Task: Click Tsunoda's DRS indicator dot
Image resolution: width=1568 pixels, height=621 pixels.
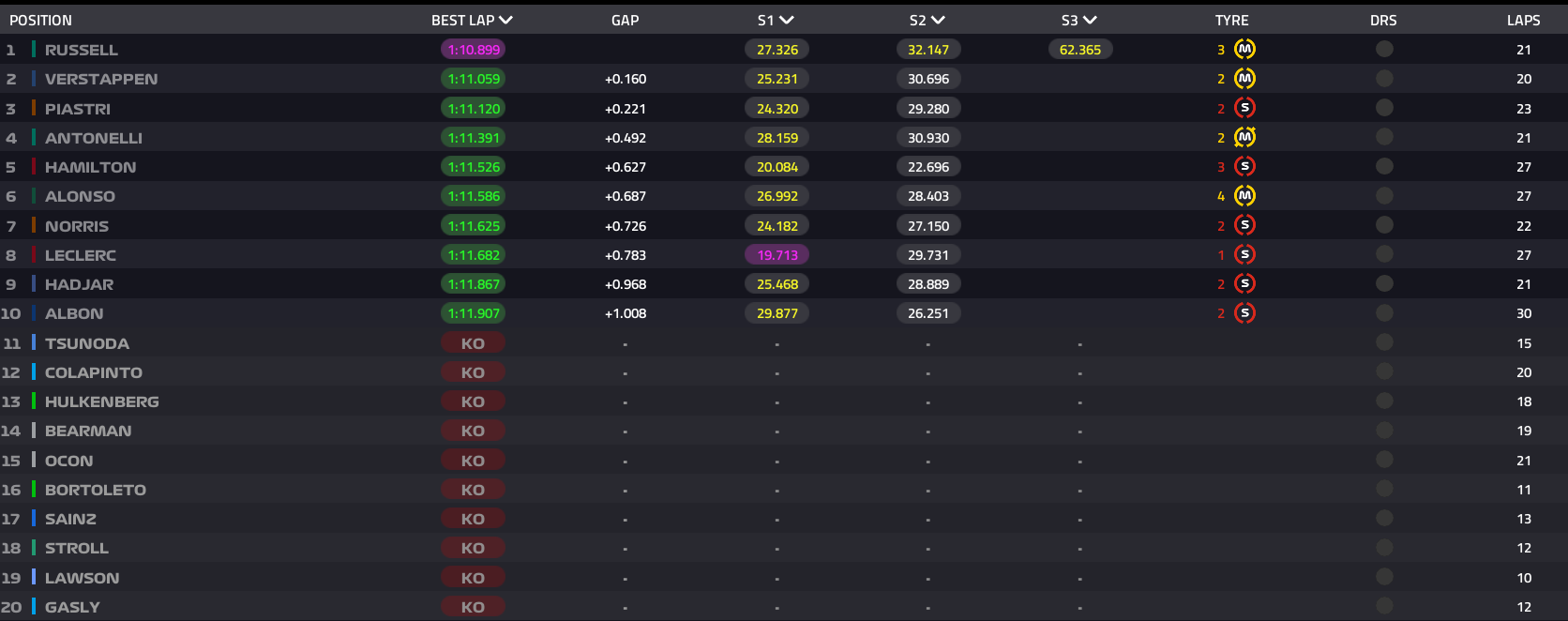Action: click(1383, 342)
